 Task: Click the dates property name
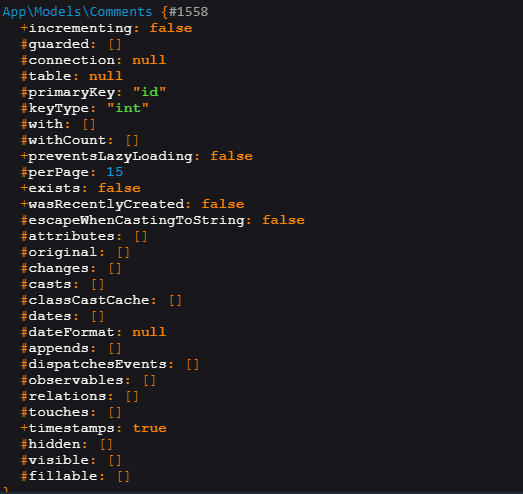coord(50,316)
